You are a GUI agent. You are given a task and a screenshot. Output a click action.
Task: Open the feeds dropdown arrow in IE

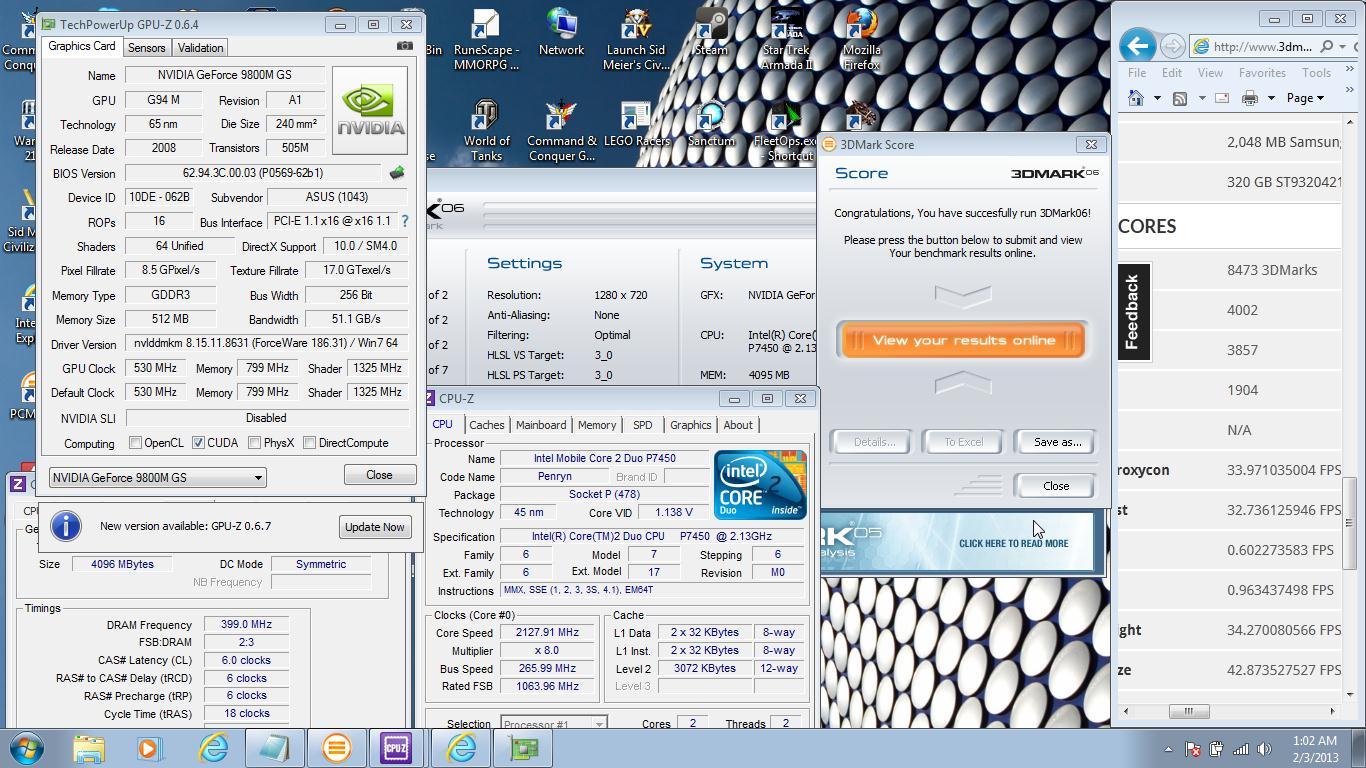coord(1201,98)
